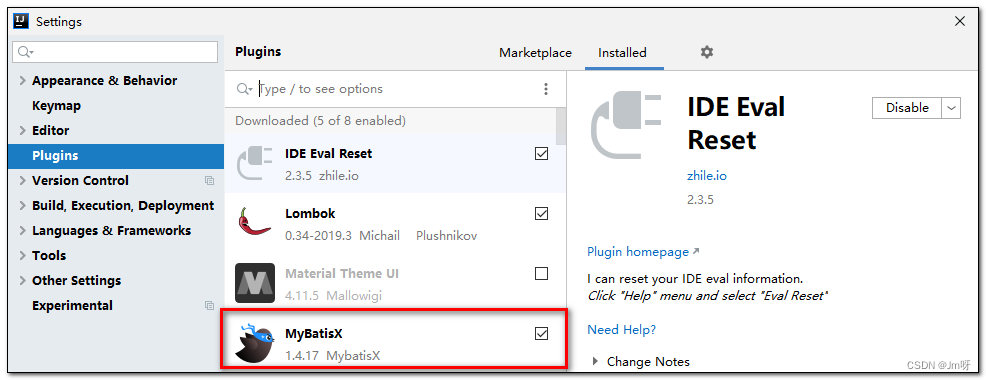This screenshot has height=380, width=986.
Task: Click the plugin search magnifier icon
Action: 244,89
